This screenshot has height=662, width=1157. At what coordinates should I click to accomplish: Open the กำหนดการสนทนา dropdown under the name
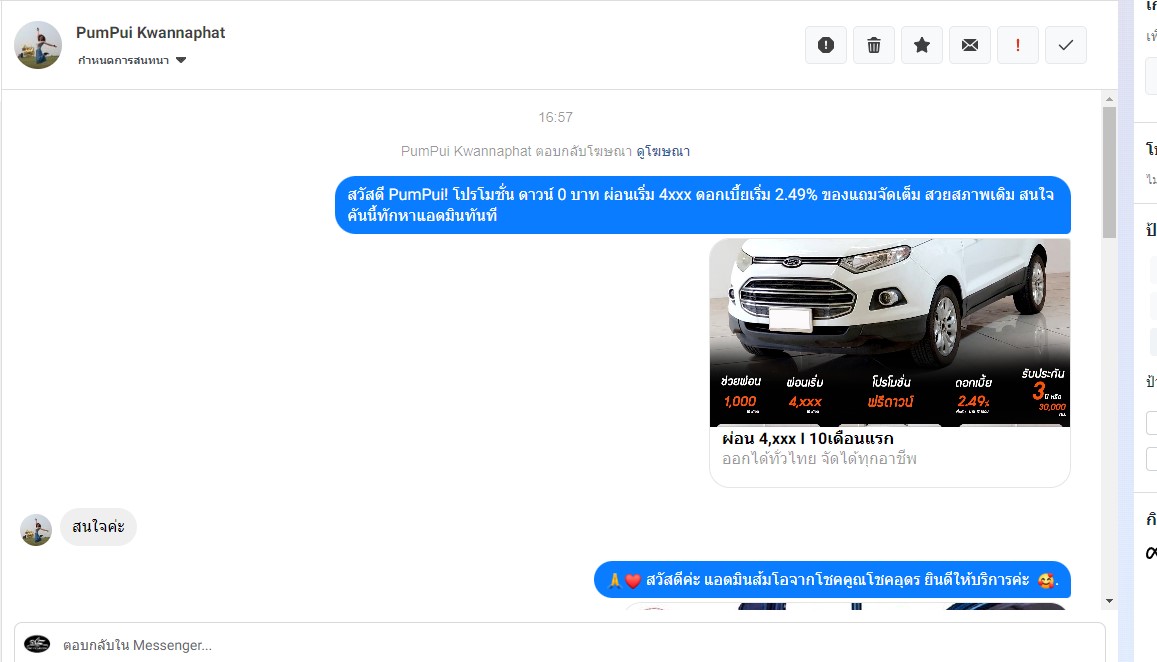pos(132,61)
